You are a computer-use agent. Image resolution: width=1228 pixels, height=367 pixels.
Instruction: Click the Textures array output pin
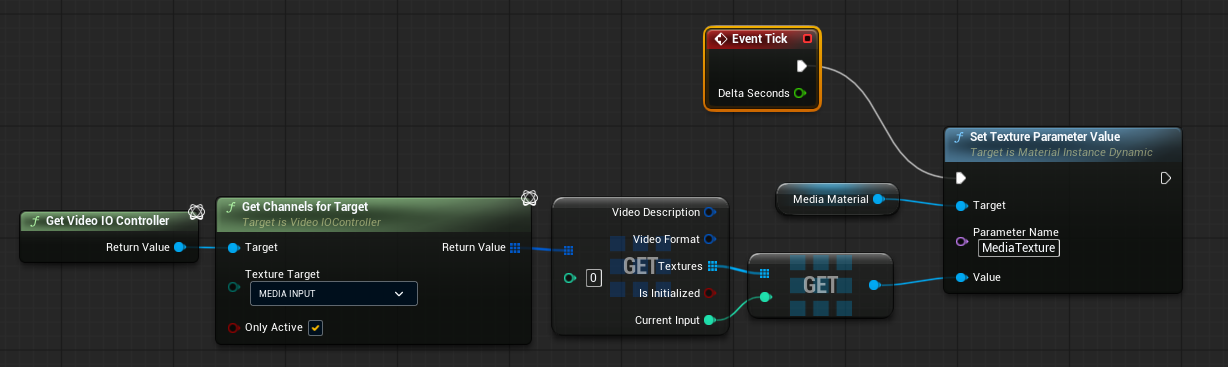click(712, 266)
